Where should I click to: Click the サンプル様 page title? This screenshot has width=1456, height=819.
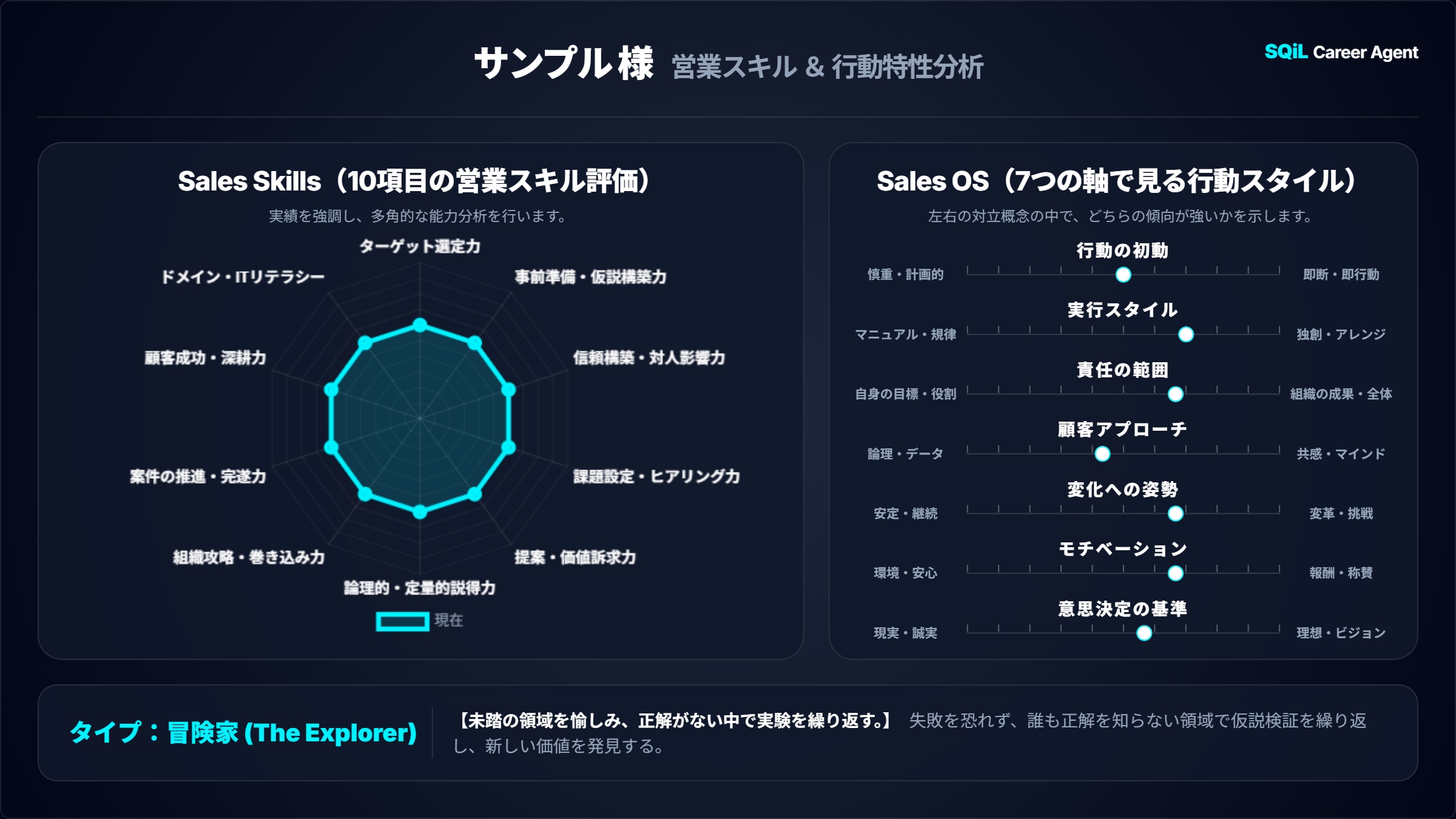(x=564, y=64)
